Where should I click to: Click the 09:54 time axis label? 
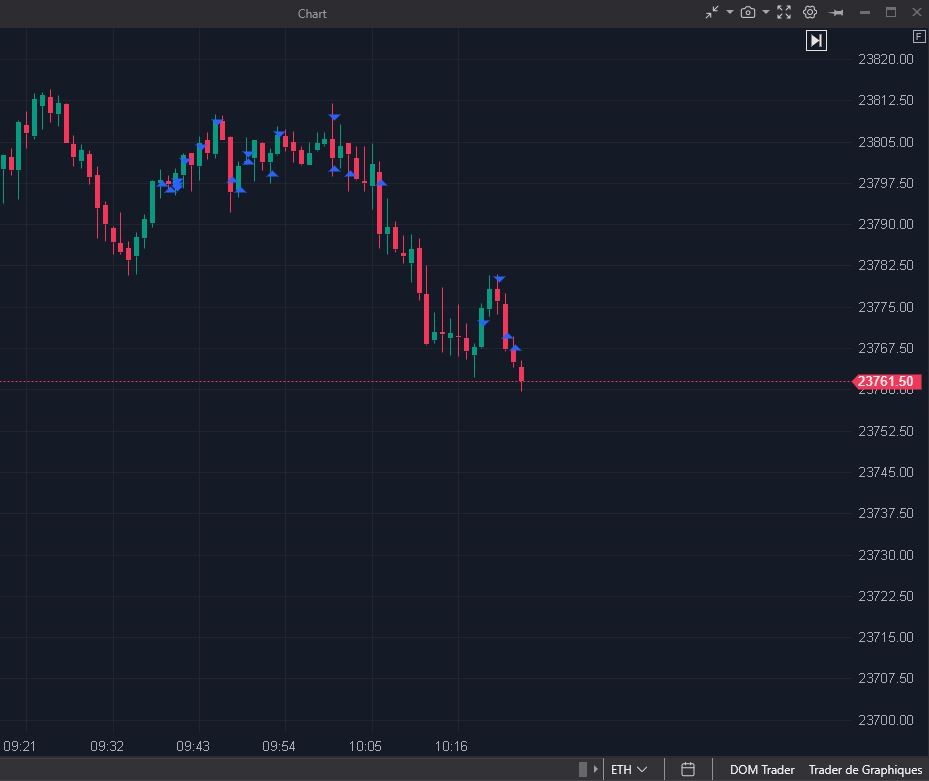(x=279, y=746)
